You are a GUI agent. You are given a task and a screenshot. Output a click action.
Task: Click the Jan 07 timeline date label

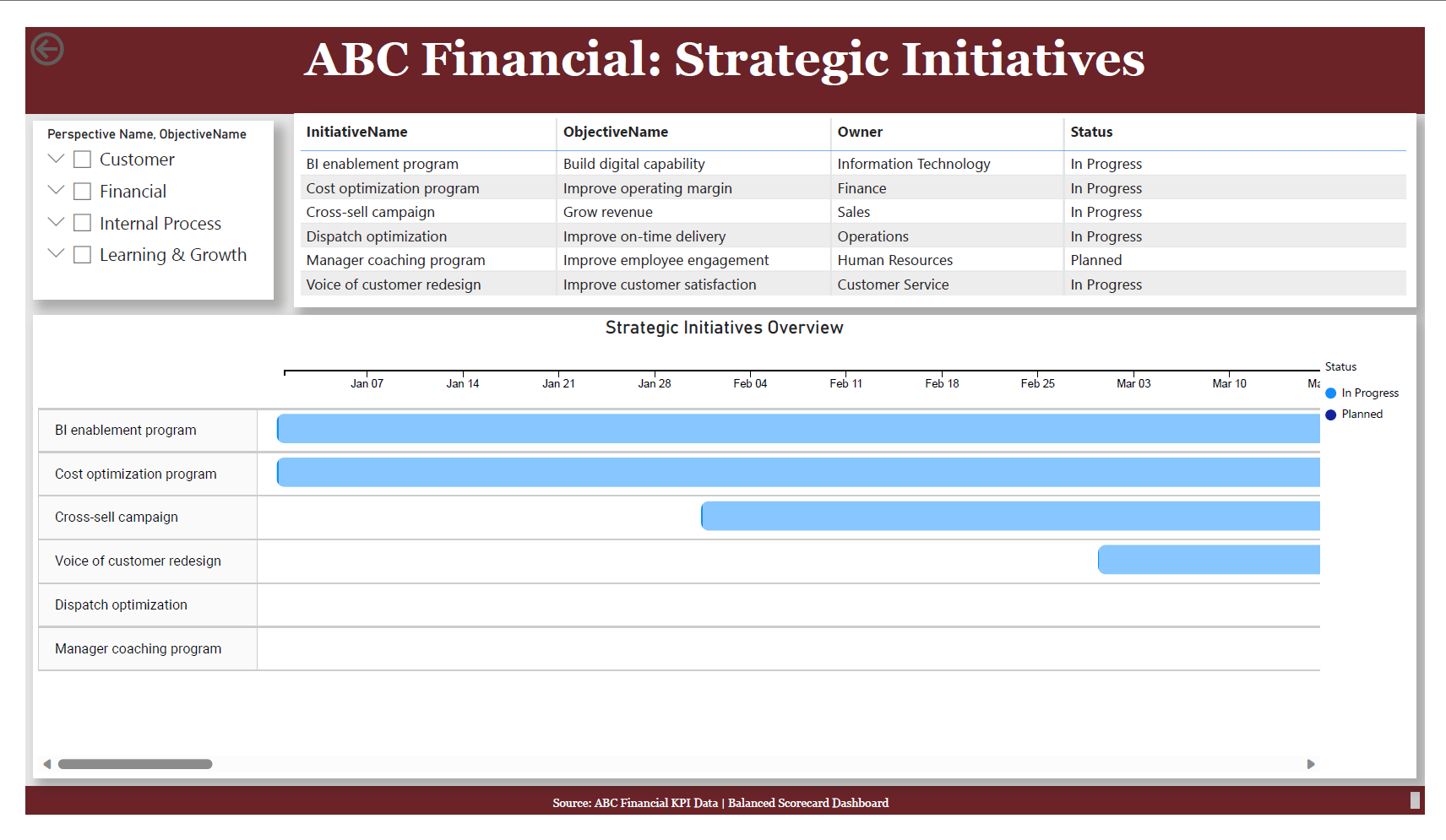(x=367, y=383)
